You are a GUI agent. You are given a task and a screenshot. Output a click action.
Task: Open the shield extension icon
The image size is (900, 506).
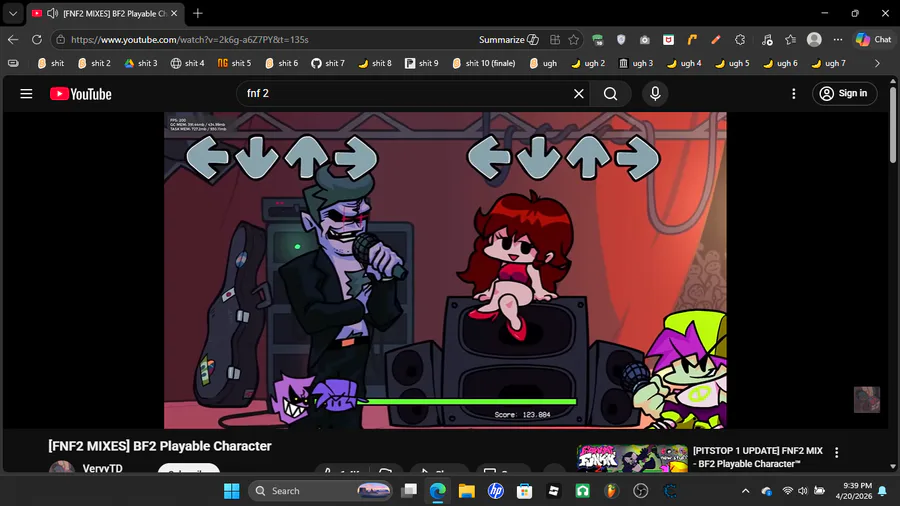621,40
